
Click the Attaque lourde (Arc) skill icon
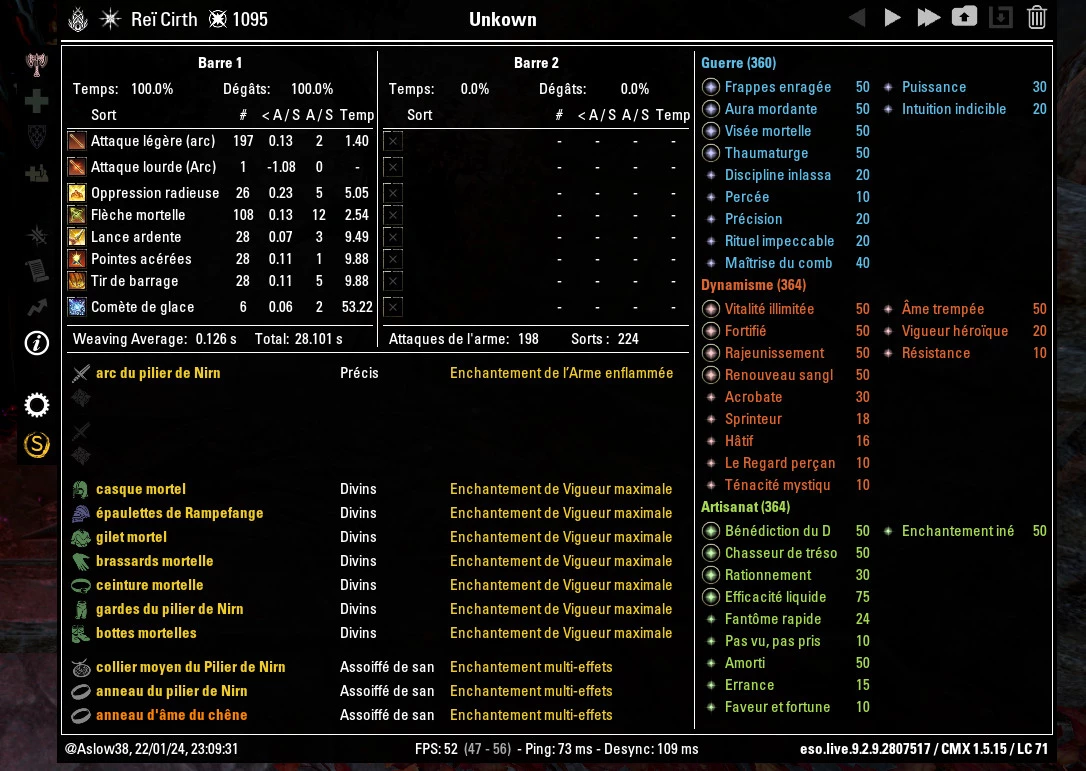[x=77, y=167]
